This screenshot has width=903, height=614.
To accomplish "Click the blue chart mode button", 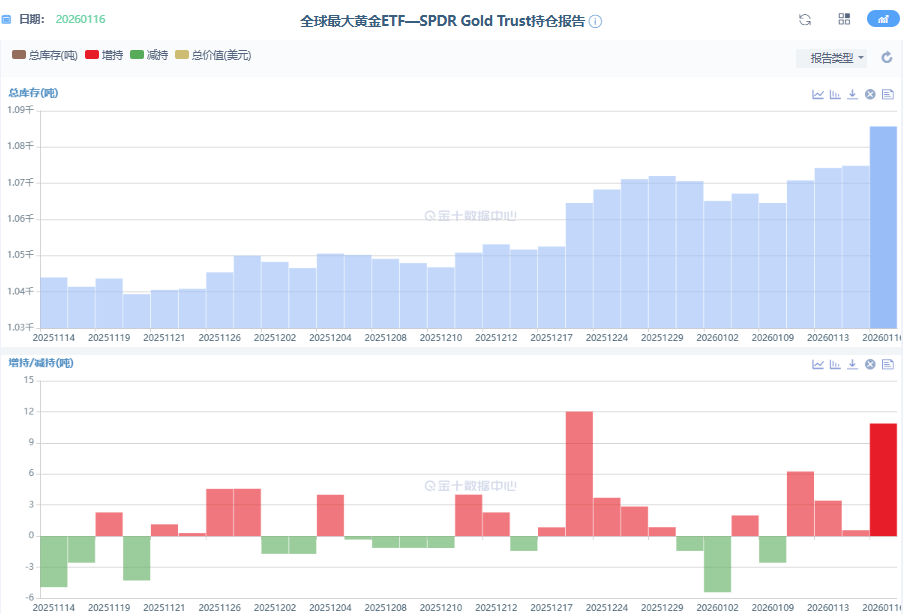I will click(883, 19).
